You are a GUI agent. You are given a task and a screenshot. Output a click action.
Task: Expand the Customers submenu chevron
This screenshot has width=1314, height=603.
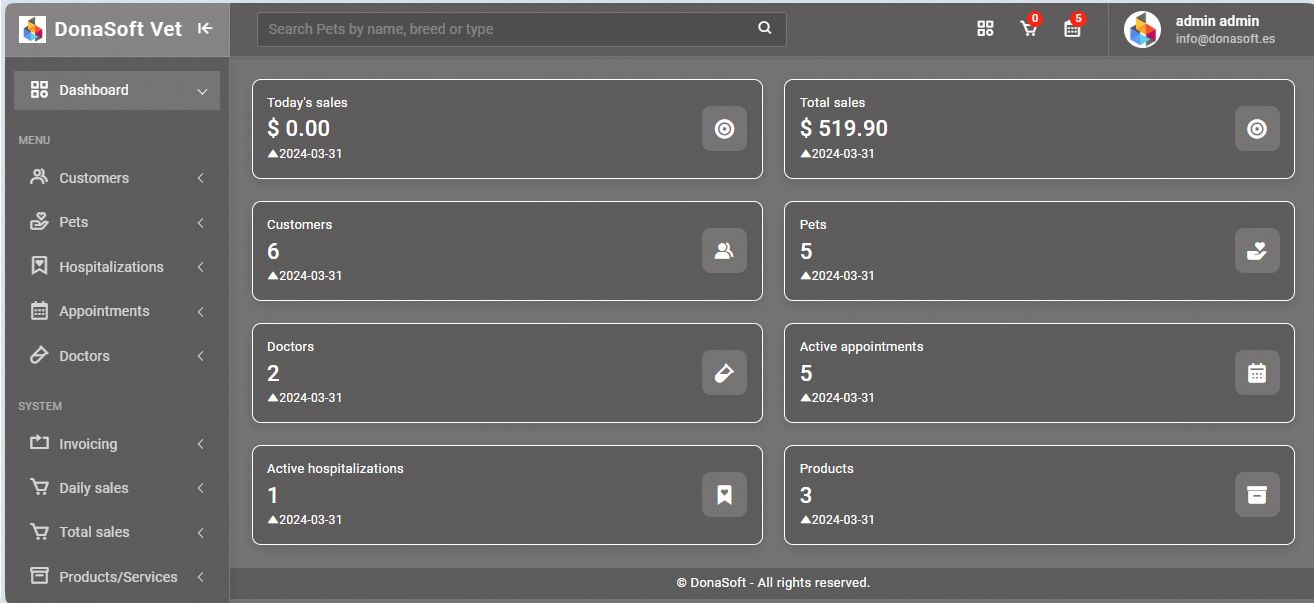[201, 178]
